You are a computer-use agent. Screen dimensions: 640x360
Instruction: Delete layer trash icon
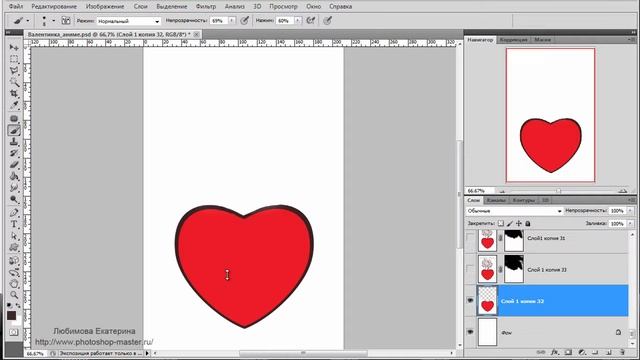pyautogui.click(x=622, y=352)
